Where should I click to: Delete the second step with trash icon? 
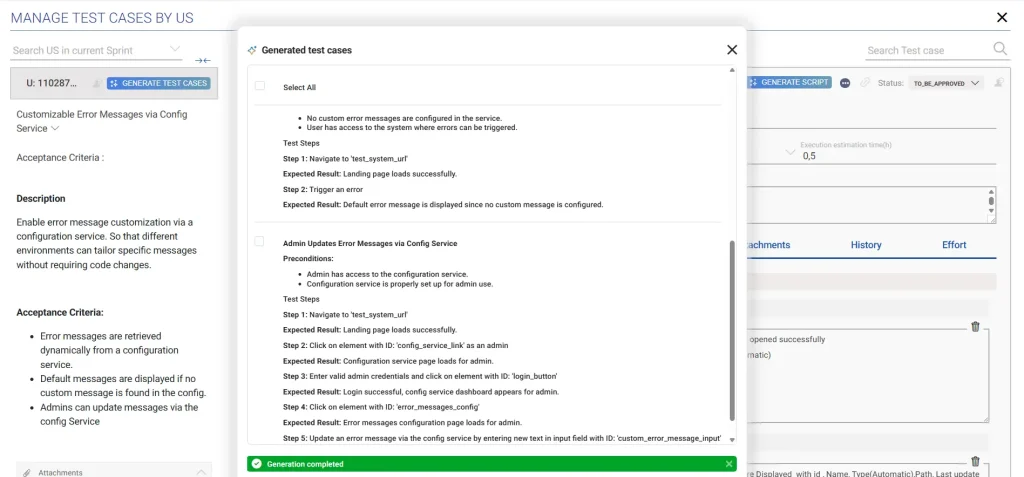coord(975,461)
